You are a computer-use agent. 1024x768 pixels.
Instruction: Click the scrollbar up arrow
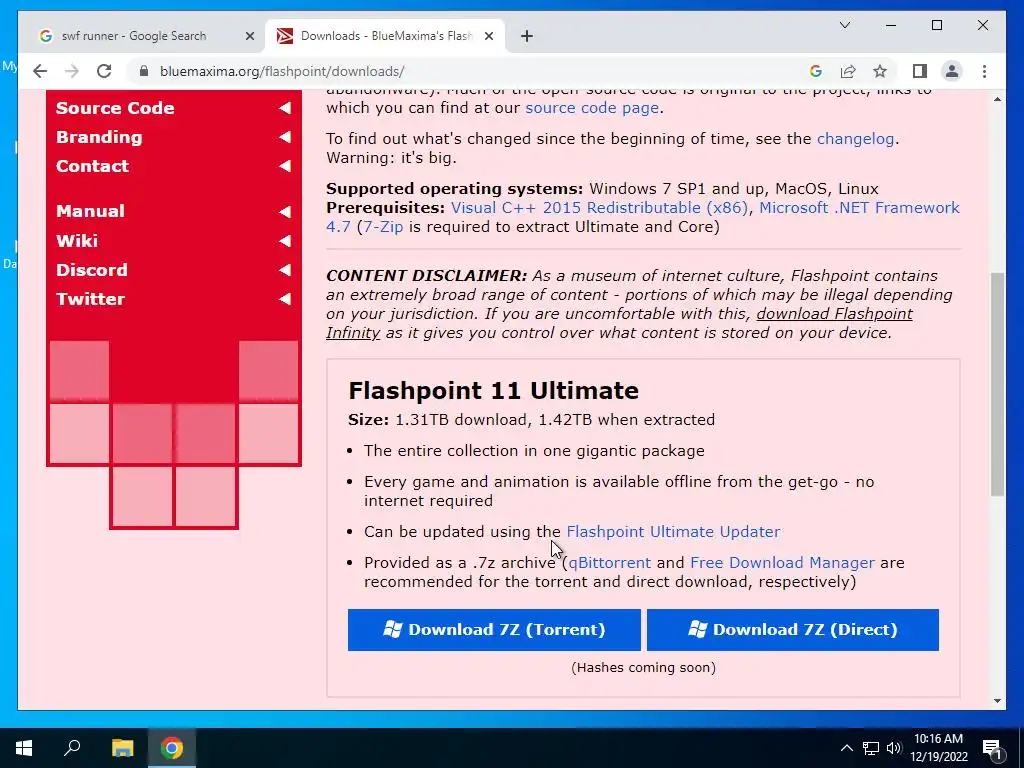[x=997, y=99]
